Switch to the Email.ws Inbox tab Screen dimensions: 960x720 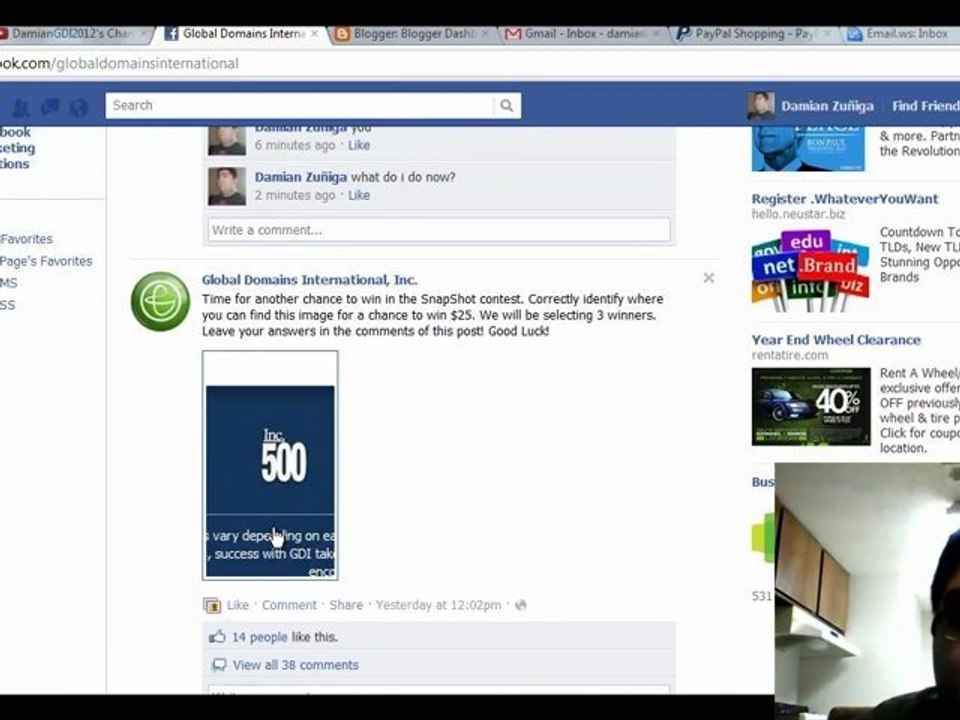(x=900, y=34)
